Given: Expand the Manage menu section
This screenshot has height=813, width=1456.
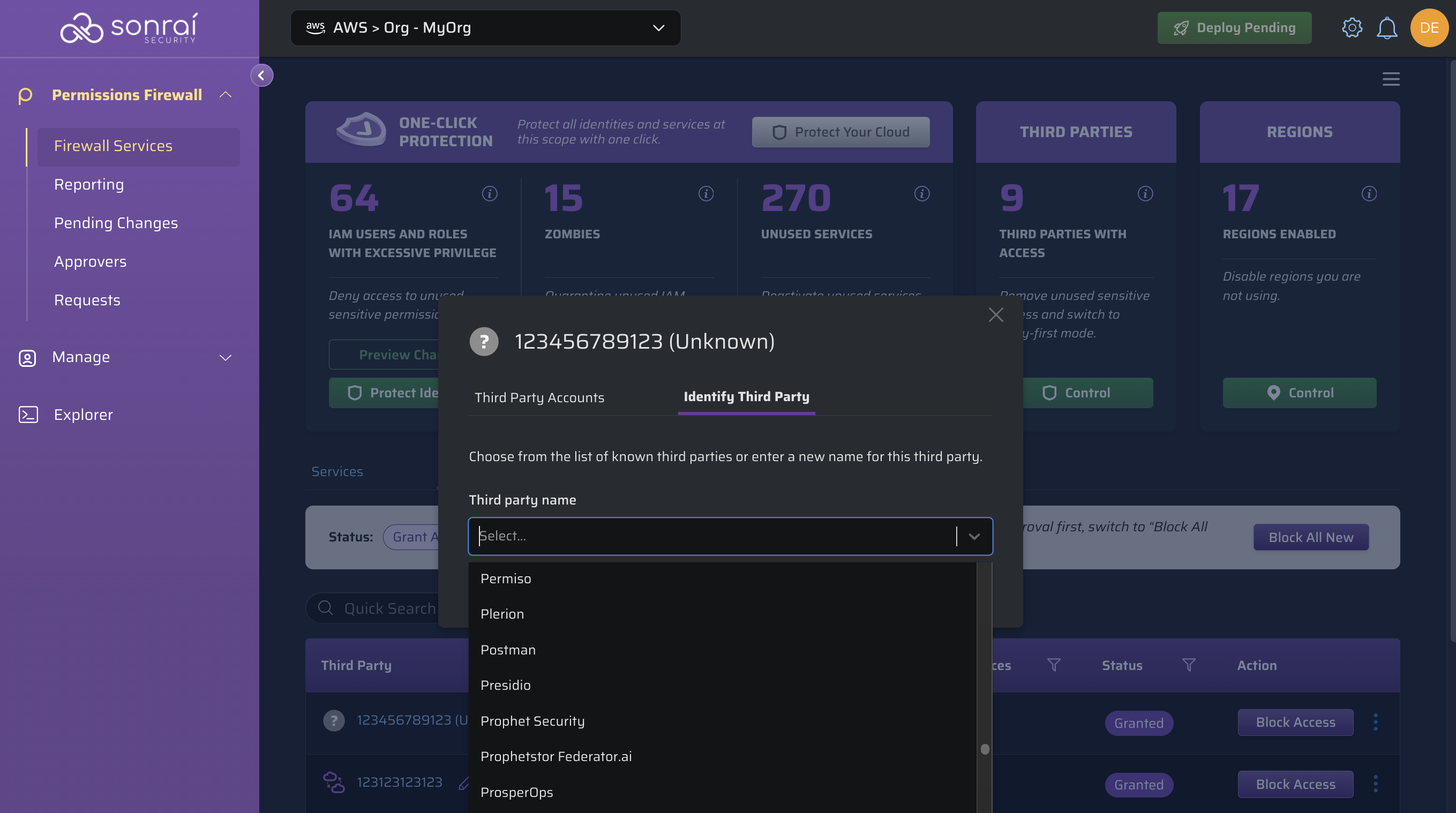Looking at the screenshot, I should (x=226, y=358).
